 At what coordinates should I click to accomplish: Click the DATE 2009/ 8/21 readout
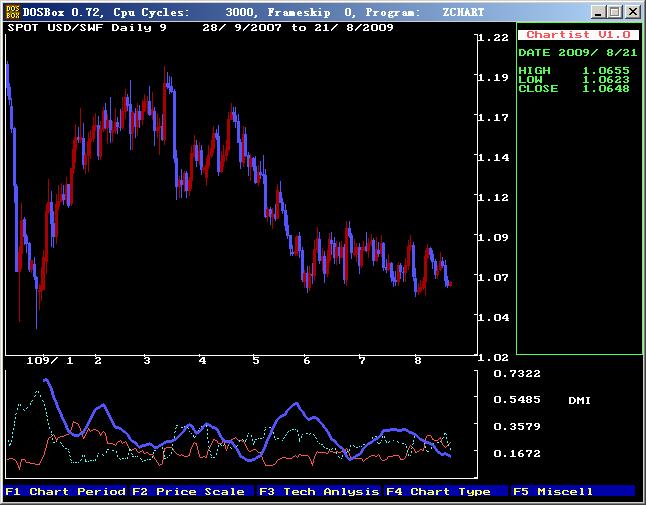pos(578,53)
